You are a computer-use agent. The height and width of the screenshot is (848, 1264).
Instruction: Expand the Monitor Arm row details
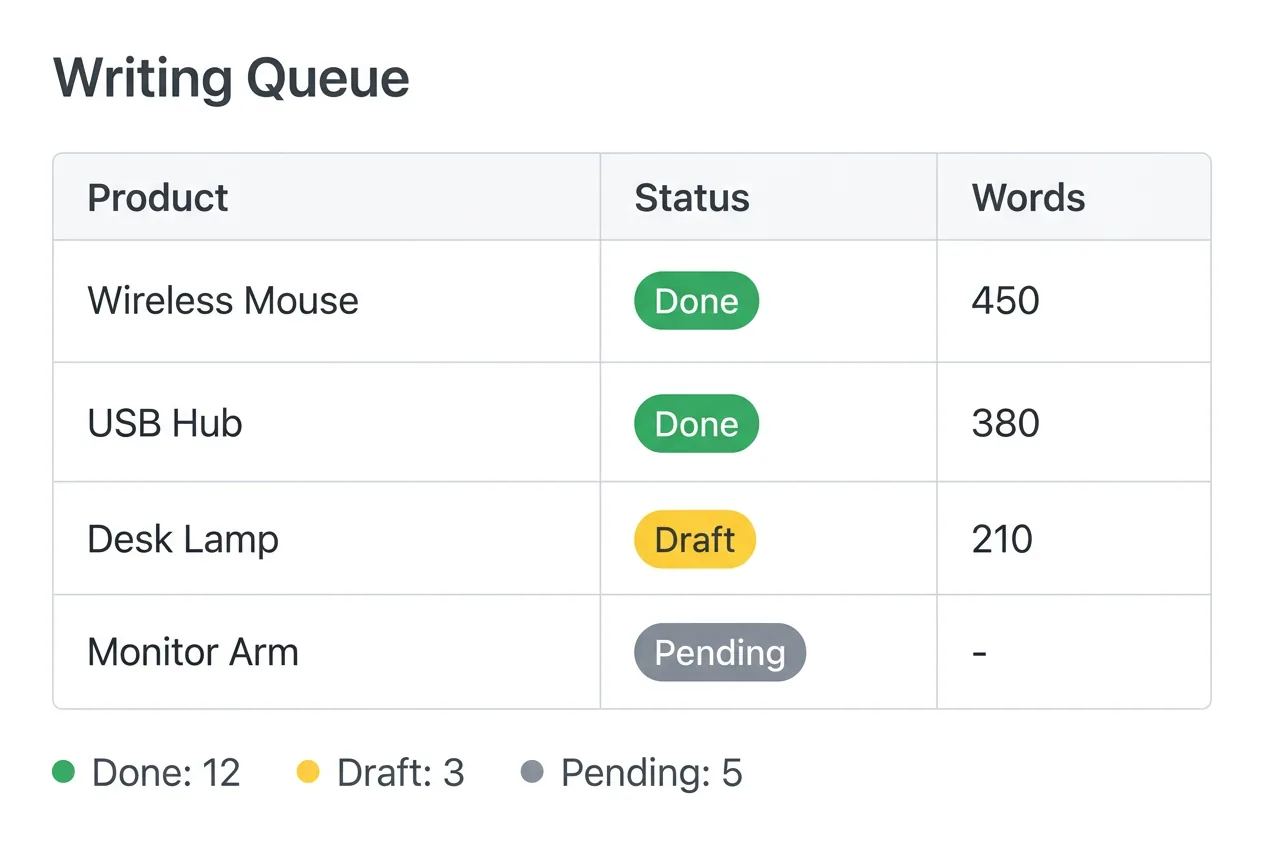193,652
